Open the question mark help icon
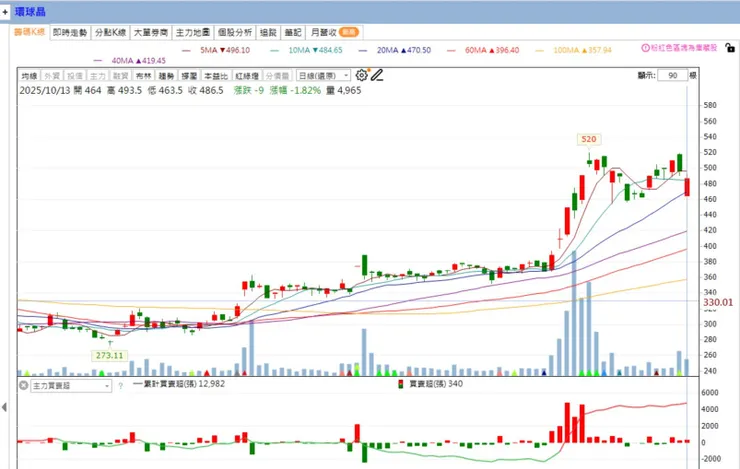Image resolution: width=740 pixels, height=469 pixels. [120, 386]
